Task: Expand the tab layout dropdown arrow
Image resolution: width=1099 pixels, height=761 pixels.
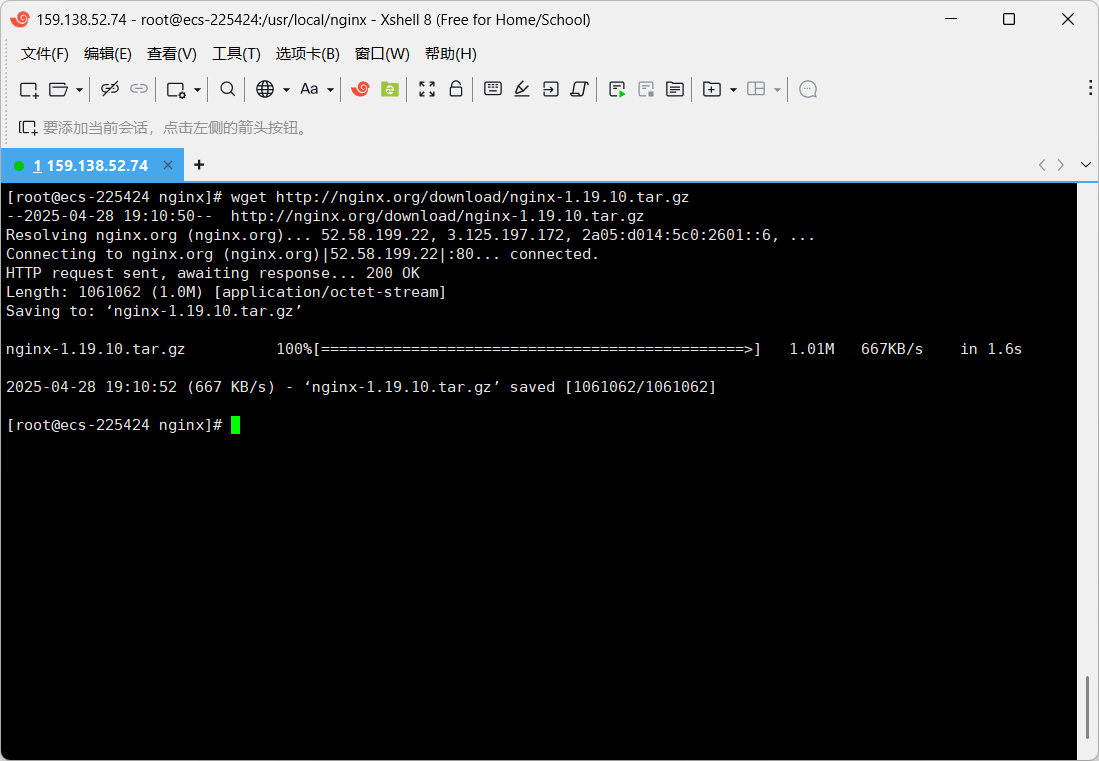Action: tap(777, 90)
